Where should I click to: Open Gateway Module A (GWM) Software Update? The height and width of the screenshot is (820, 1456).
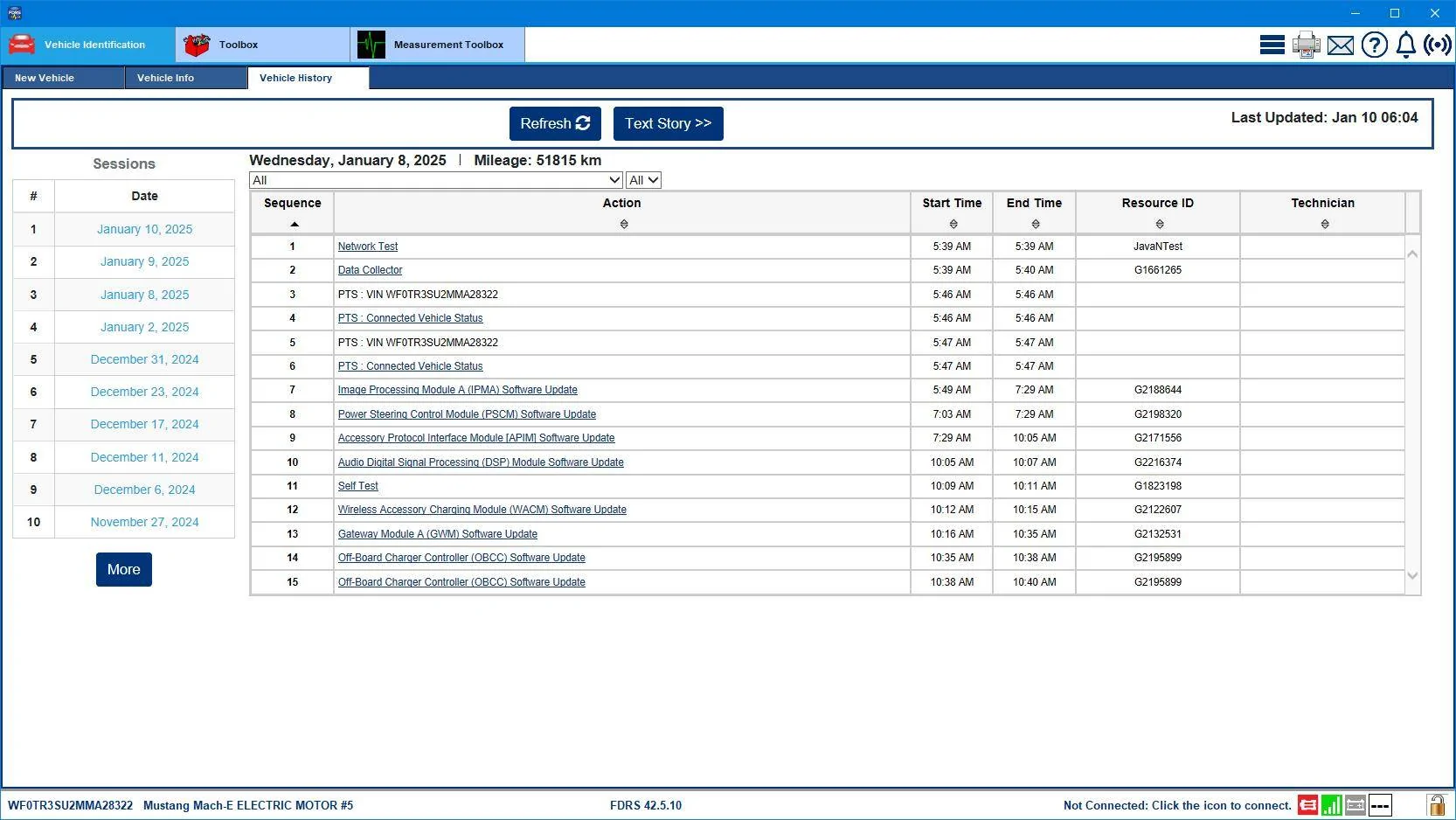click(x=438, y=534)
